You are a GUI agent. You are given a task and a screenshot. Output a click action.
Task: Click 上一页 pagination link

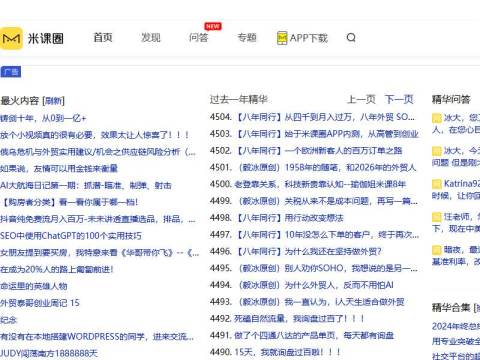(x=361, y=99)
